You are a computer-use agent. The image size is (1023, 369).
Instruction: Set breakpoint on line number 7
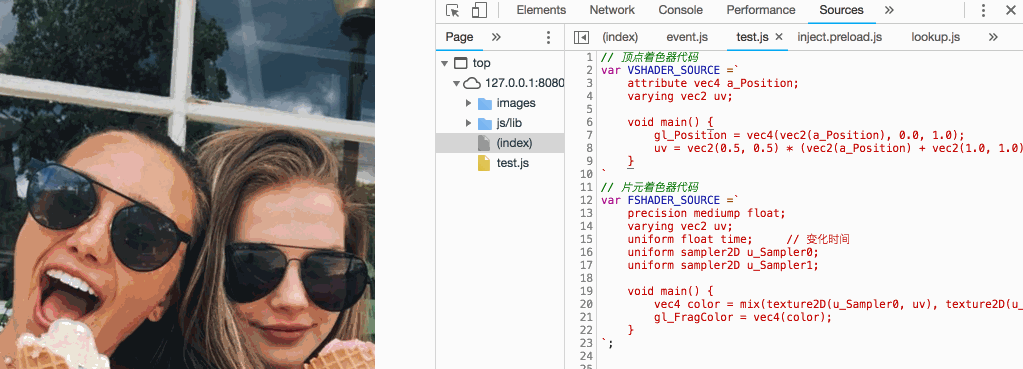click(x=589, y=135)
